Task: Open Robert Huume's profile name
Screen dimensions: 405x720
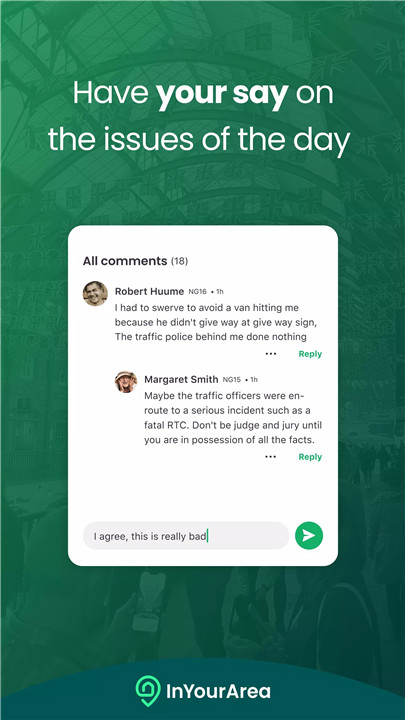Action: [x=149, y=291]
